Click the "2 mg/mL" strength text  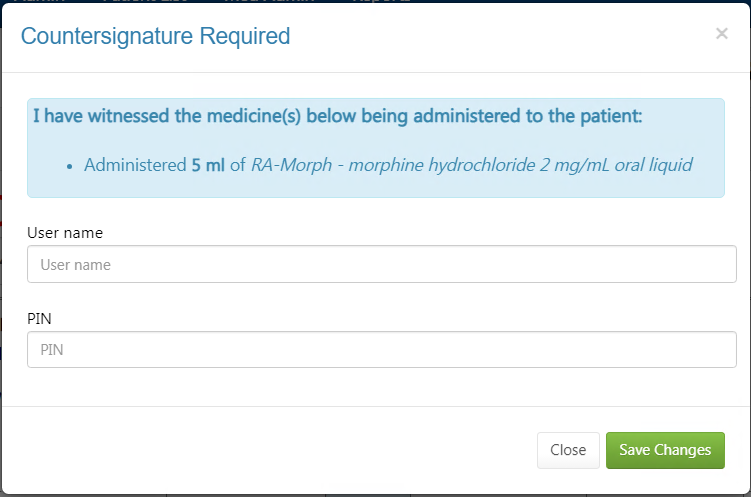[x=553, y=164]
